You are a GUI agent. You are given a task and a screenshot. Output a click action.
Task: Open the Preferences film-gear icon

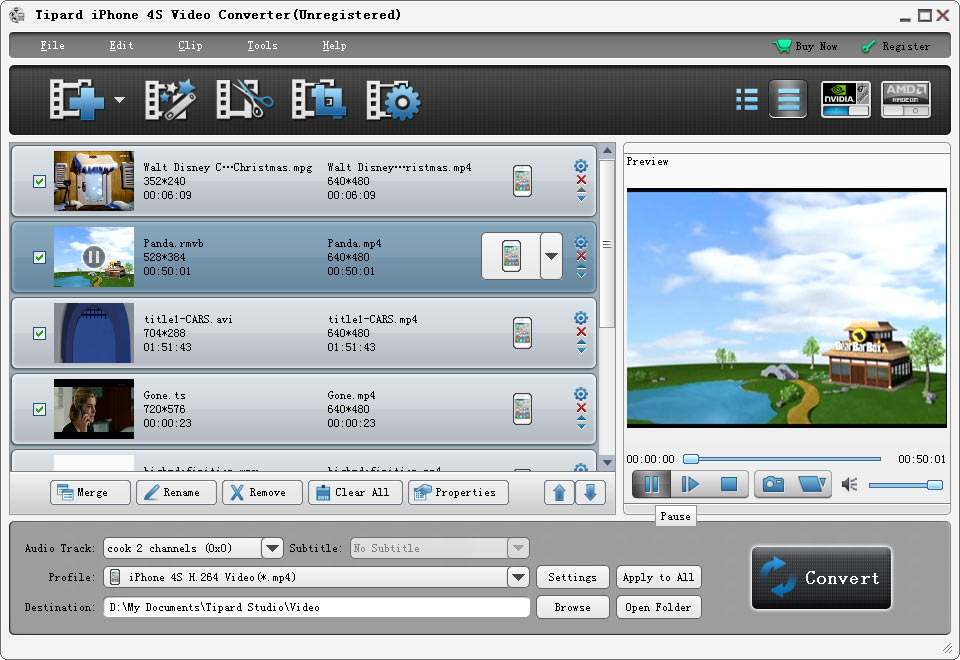click(393, 100)
